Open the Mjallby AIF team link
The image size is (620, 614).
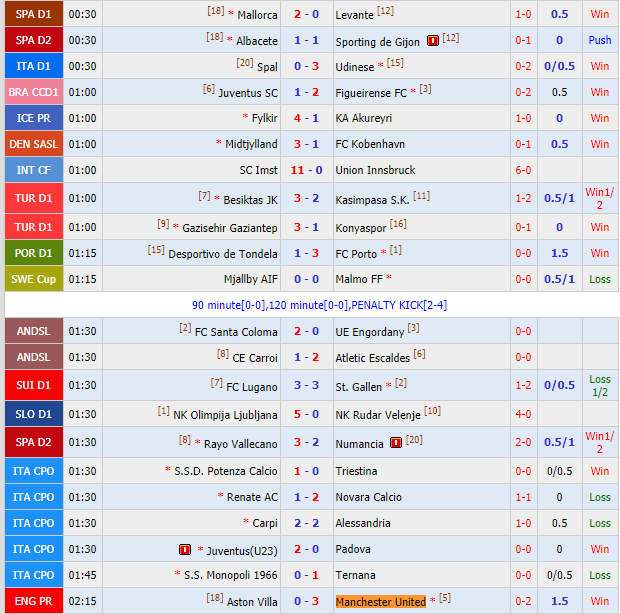tap(251, 280)
